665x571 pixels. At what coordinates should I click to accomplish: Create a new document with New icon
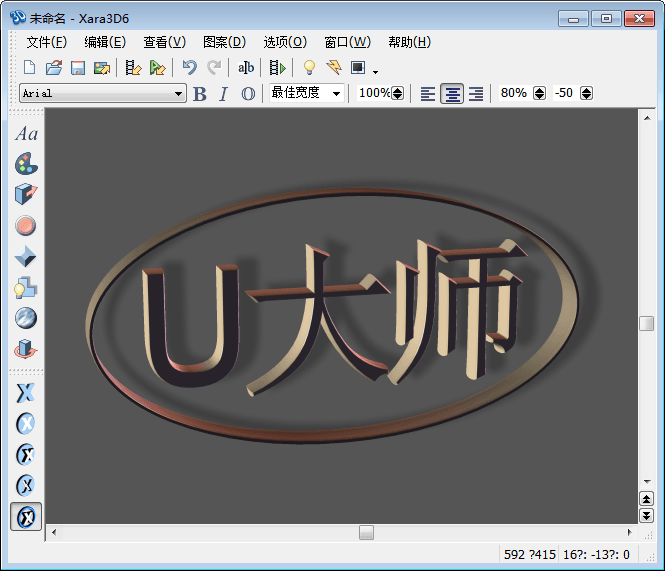pyautogui.click(x=30, y=67)
